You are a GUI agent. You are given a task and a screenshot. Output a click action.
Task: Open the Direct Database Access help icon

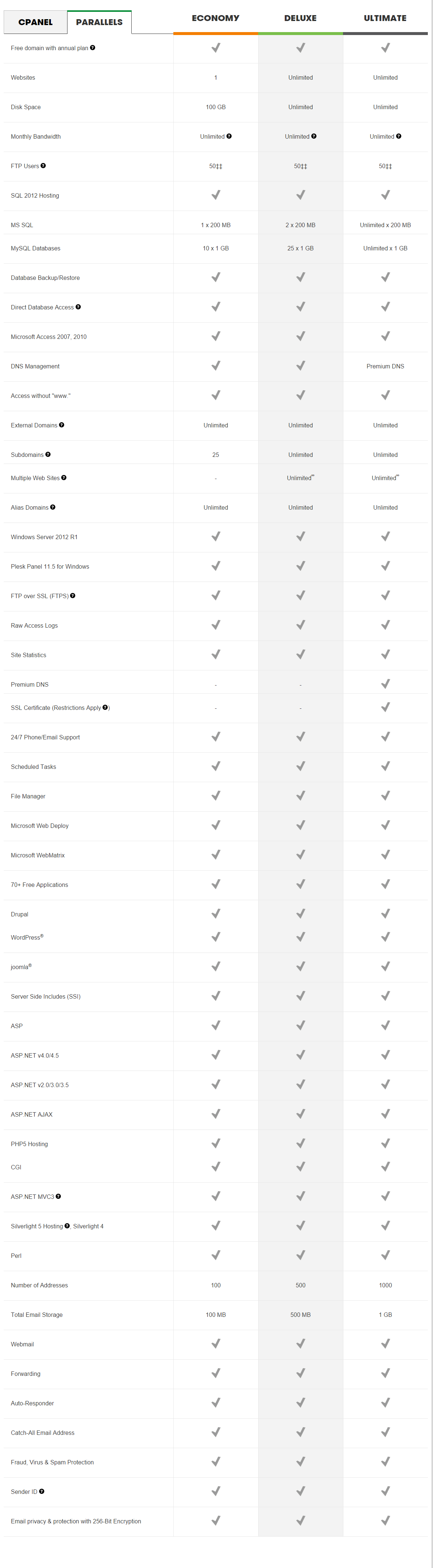78,307
